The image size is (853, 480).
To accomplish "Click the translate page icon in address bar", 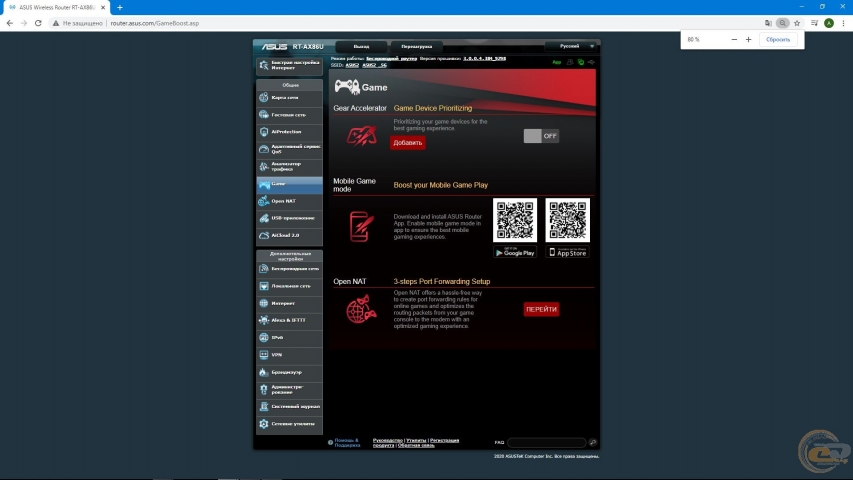I will click(768, 23).
